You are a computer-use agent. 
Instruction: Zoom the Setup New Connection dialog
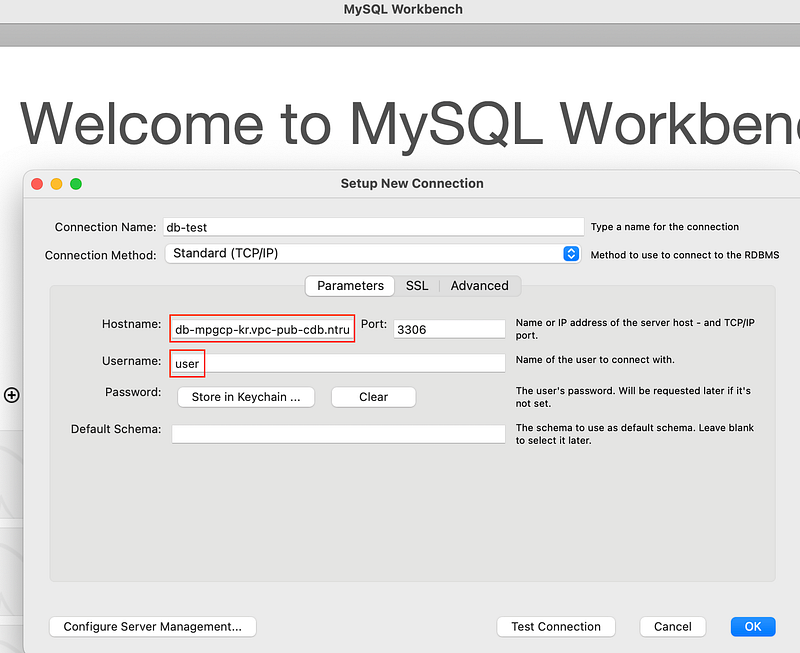coord(76,184)
